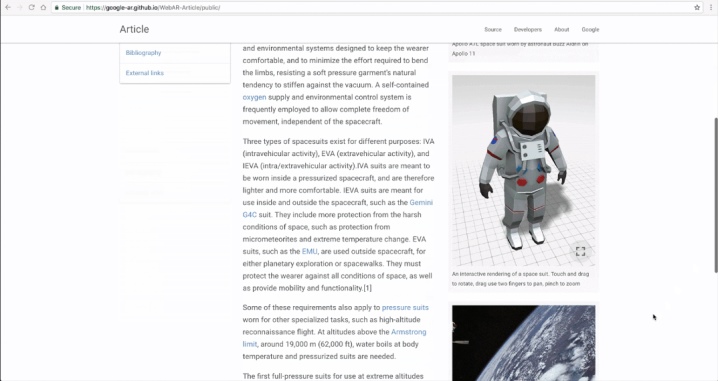Expand astronaut model to fullscreen
This screenshot has height=381, width=720.
[x=580, y=251]
